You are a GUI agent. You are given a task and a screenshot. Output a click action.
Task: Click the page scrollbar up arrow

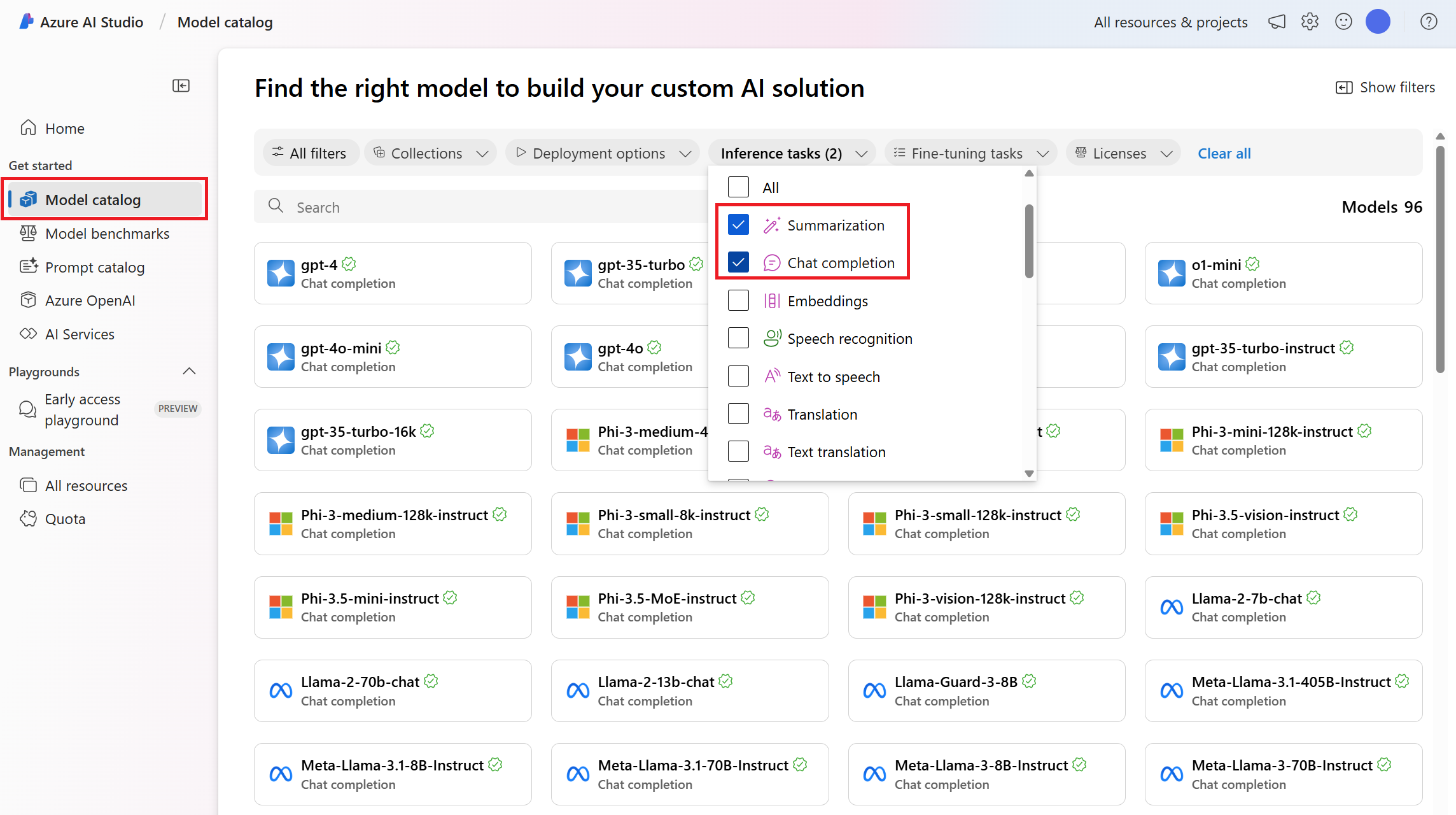(x=1440, y=136)
